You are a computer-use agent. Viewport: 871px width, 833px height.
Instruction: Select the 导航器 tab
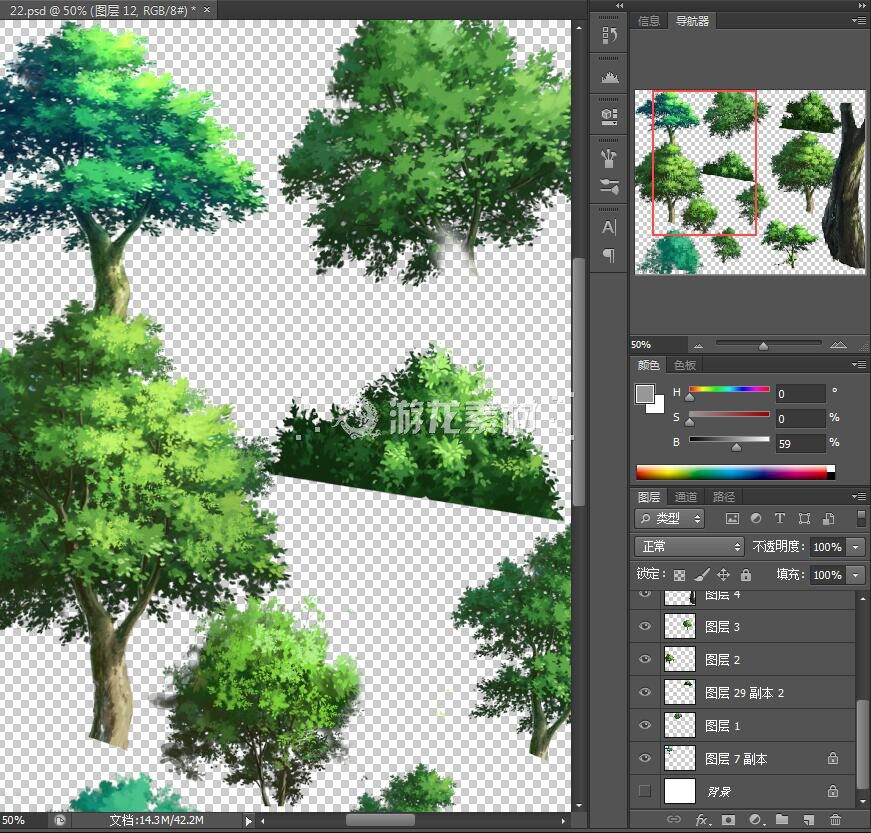(692, 21)
